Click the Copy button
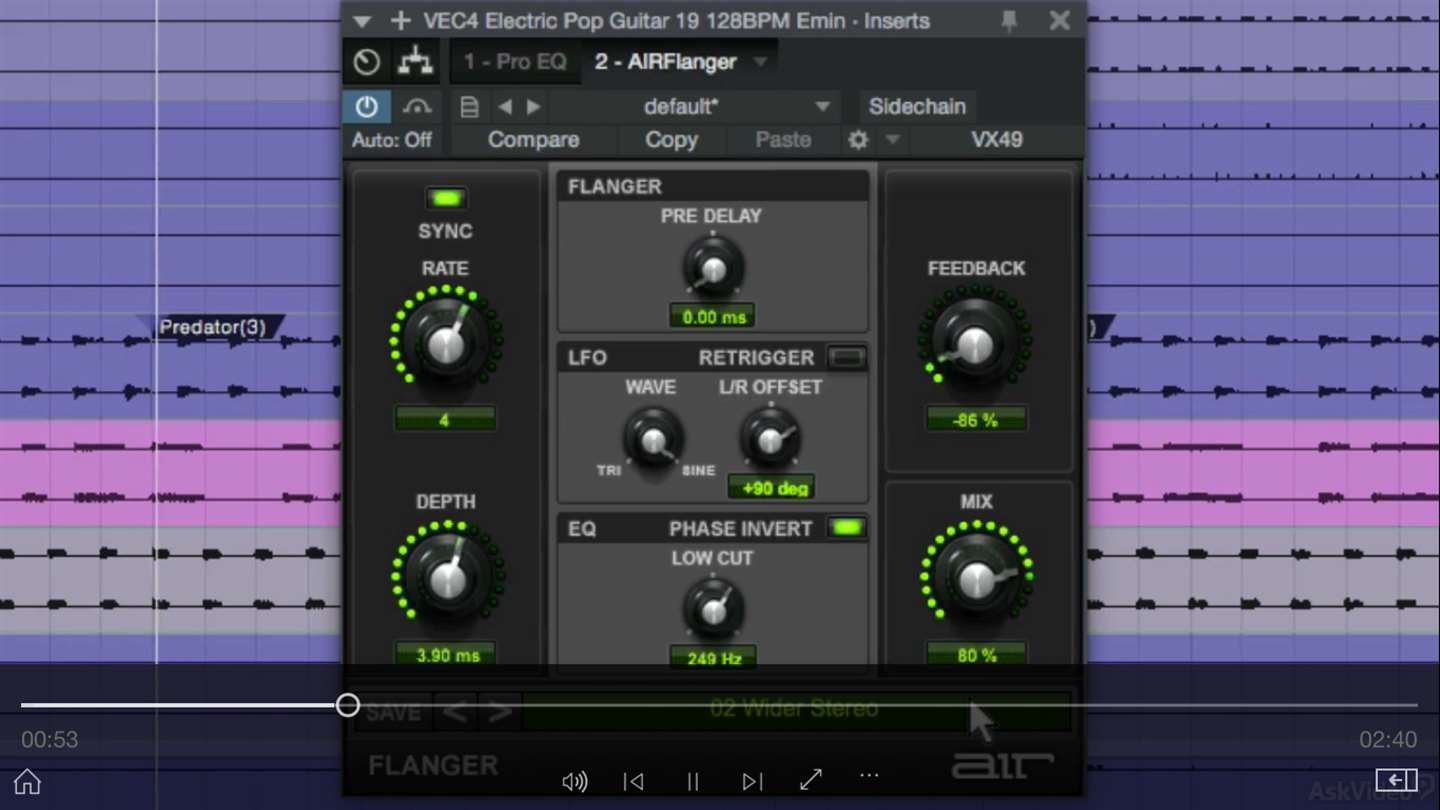The width and height of the screenshot is (1440, 810). pyautogui.click(x=671, y=140)
